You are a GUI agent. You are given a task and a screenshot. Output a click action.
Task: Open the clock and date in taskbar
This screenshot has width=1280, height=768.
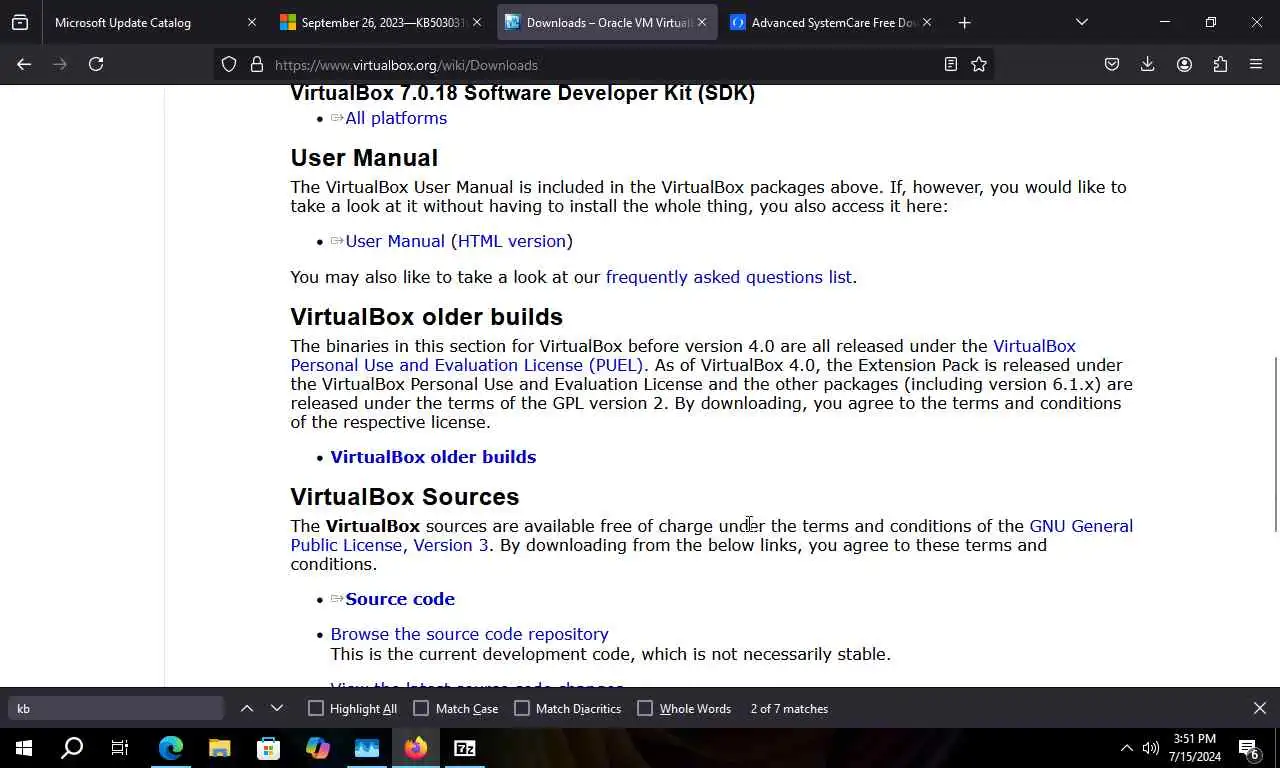(1194, 748)
